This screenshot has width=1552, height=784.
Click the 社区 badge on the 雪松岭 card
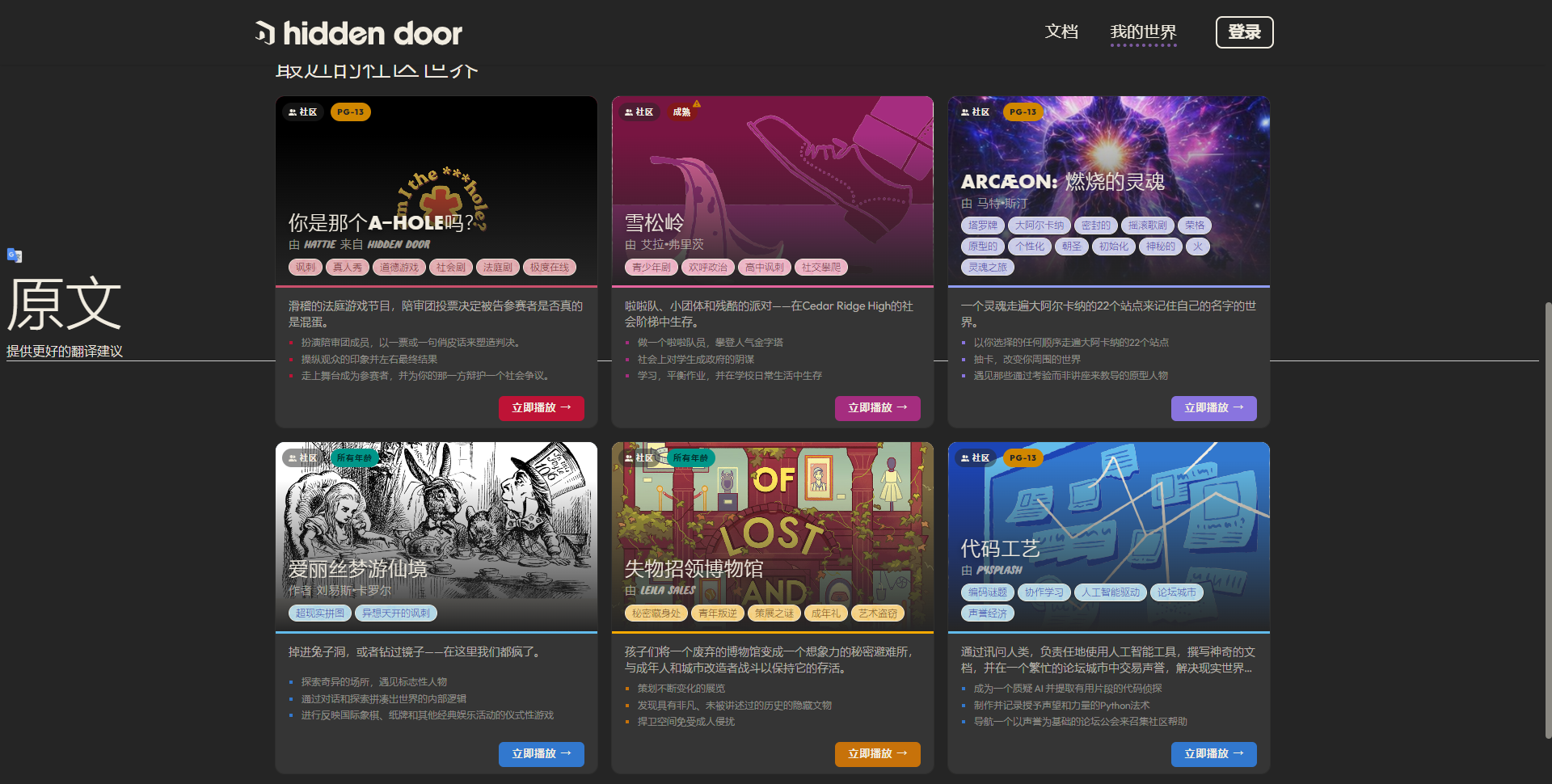tap(639, 112)
